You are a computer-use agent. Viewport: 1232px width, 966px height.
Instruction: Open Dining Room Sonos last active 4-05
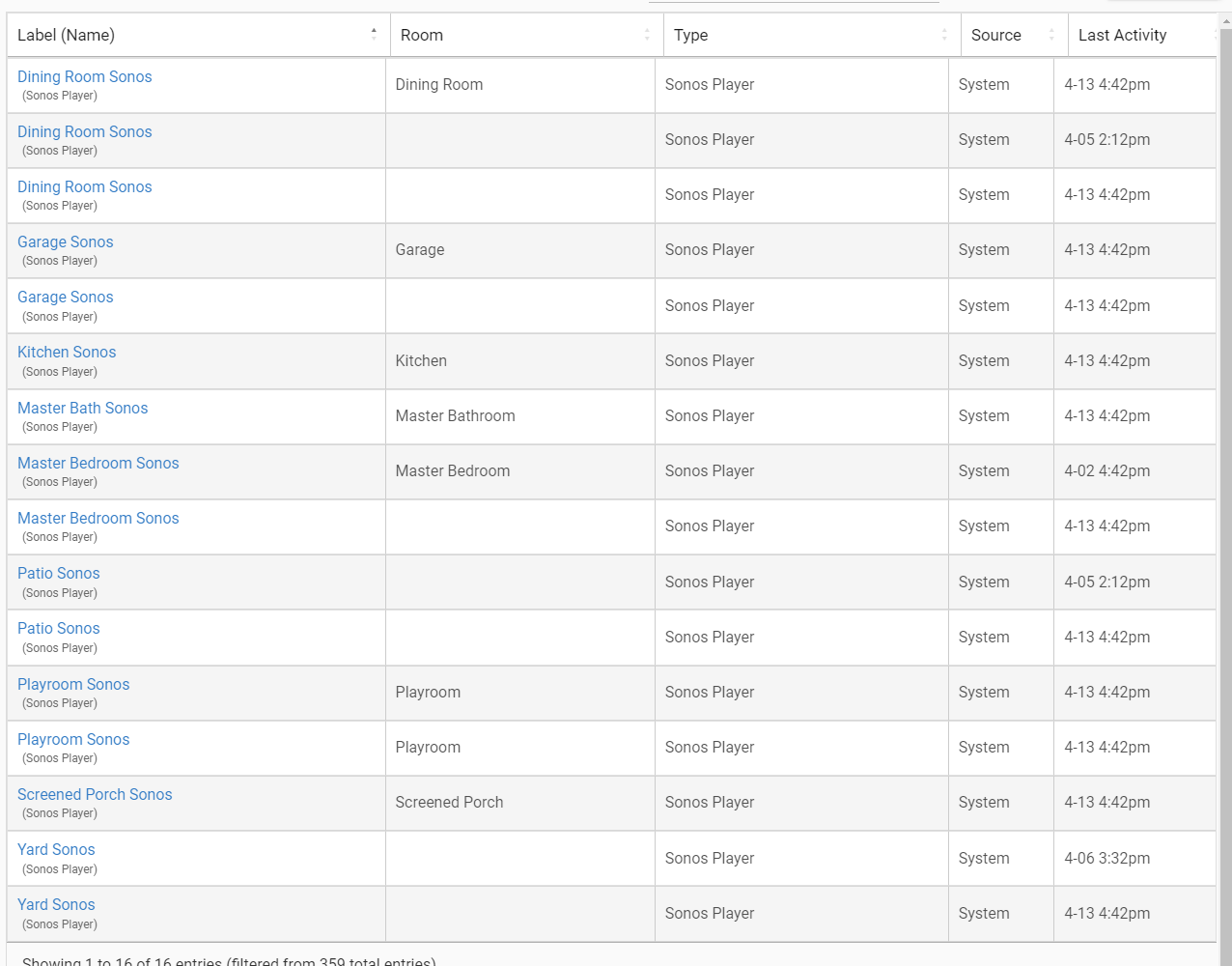point(84,132)
